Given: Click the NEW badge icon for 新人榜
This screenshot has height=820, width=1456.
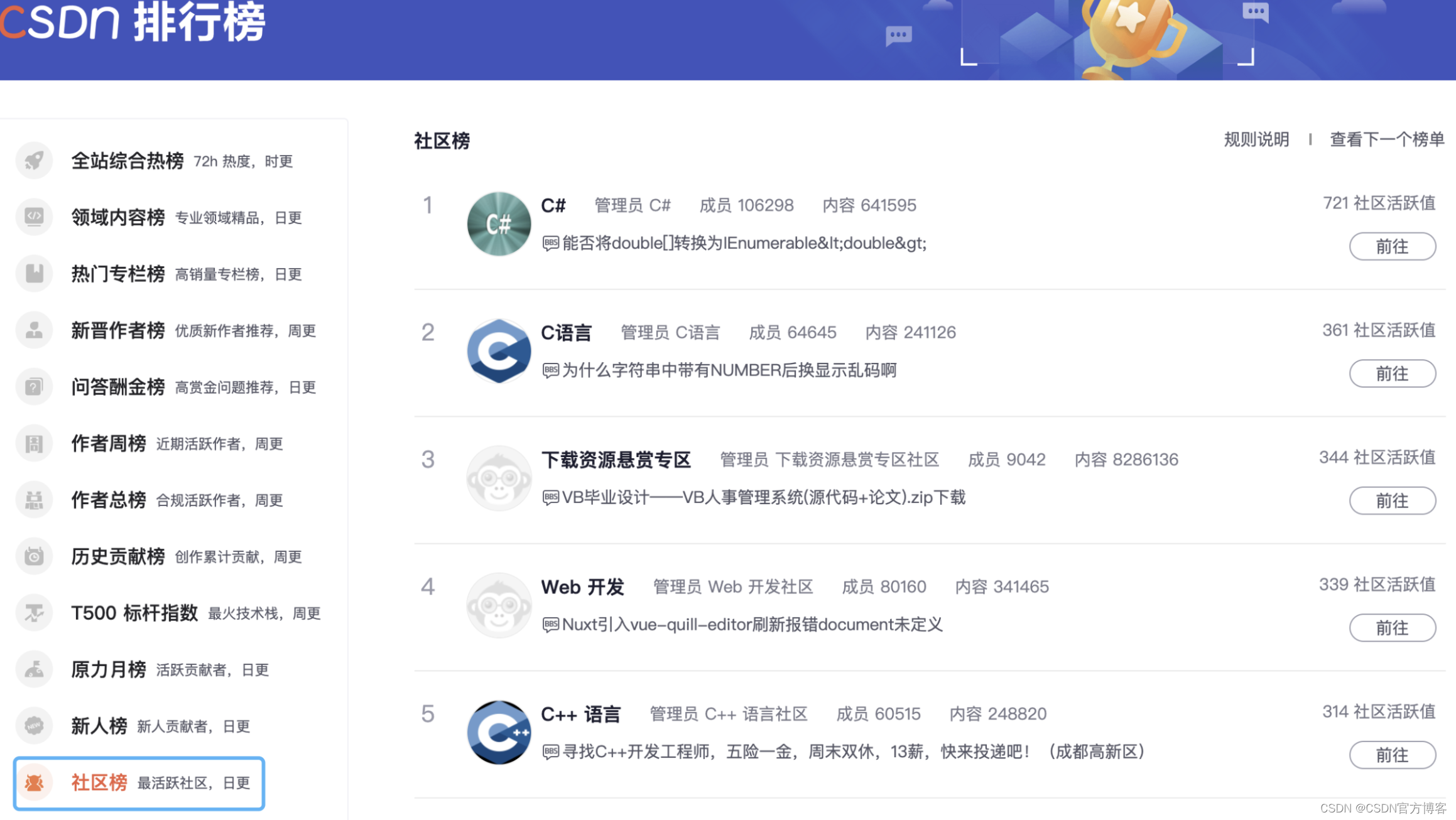Looking at the screenshot, I should click(x=34, y=726).
